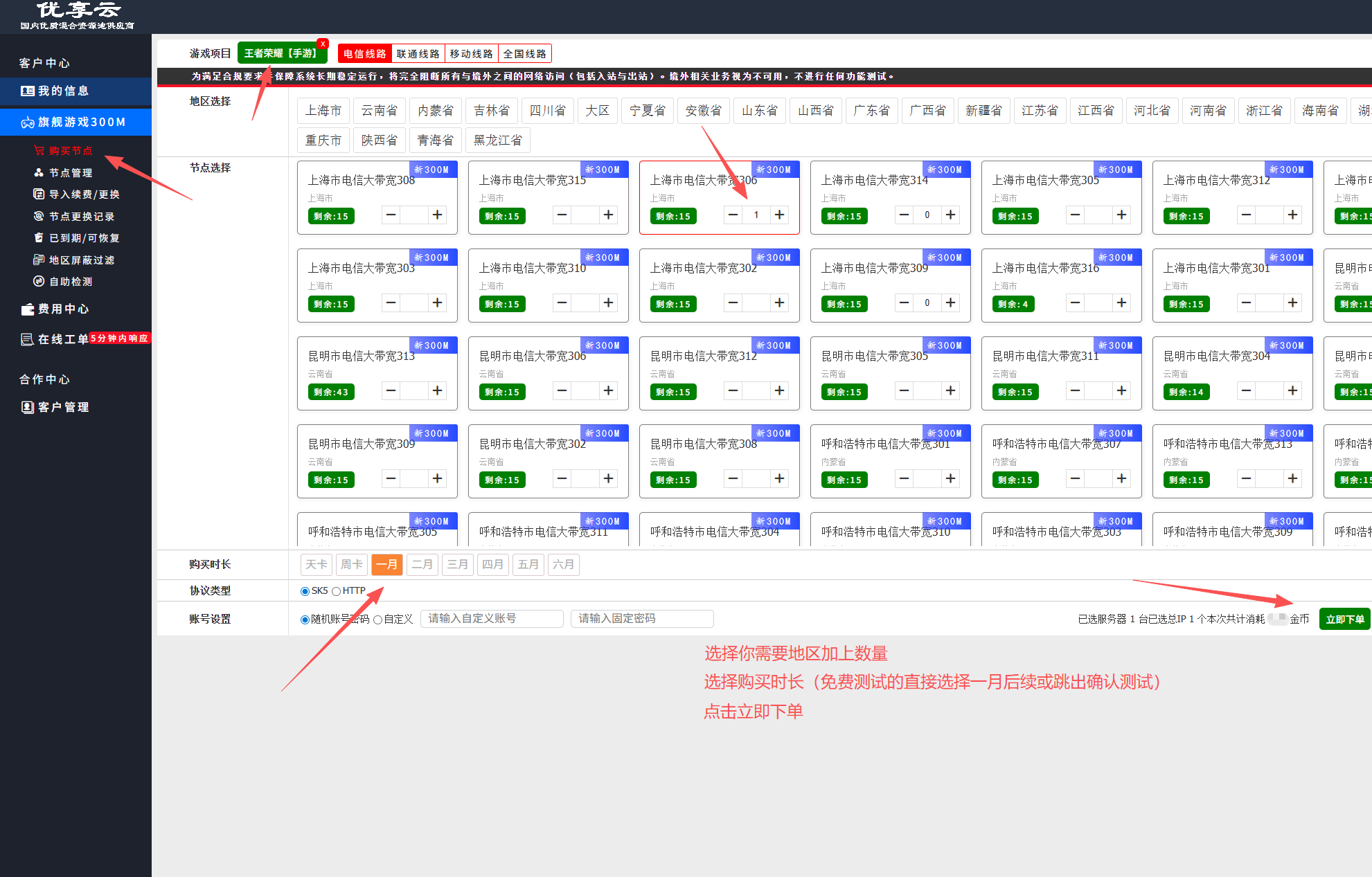1372x877 pixels.
Task: Click 剩余:43 badge on 昆明市电信大带宽313
Action: pyautogui.click(x=331, y=392)
